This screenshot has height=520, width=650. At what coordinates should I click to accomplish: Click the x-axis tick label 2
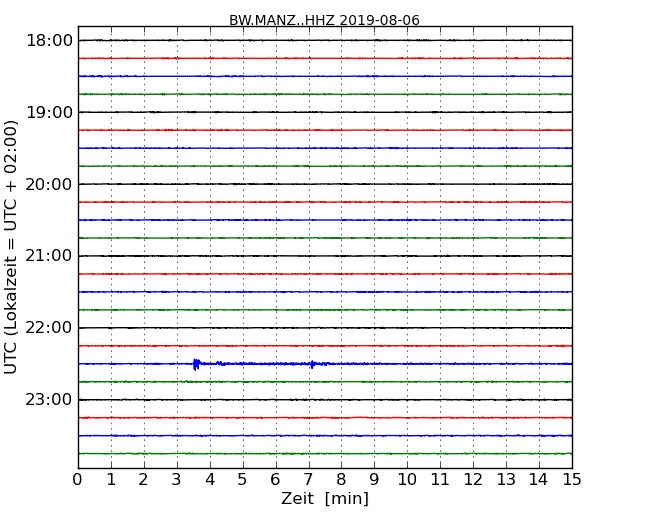[143, 479]
